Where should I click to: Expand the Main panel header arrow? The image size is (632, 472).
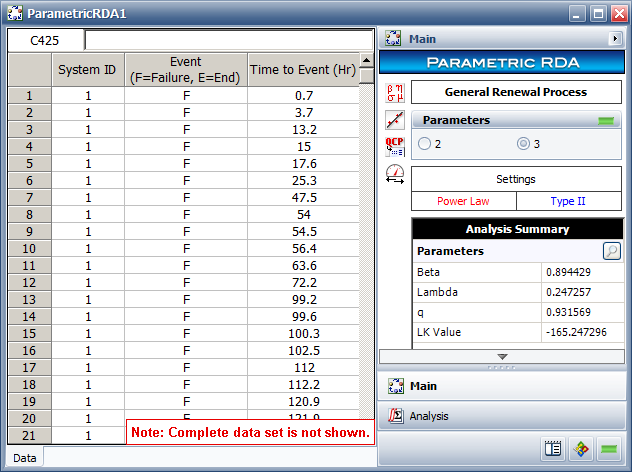[x=615, y=39]
